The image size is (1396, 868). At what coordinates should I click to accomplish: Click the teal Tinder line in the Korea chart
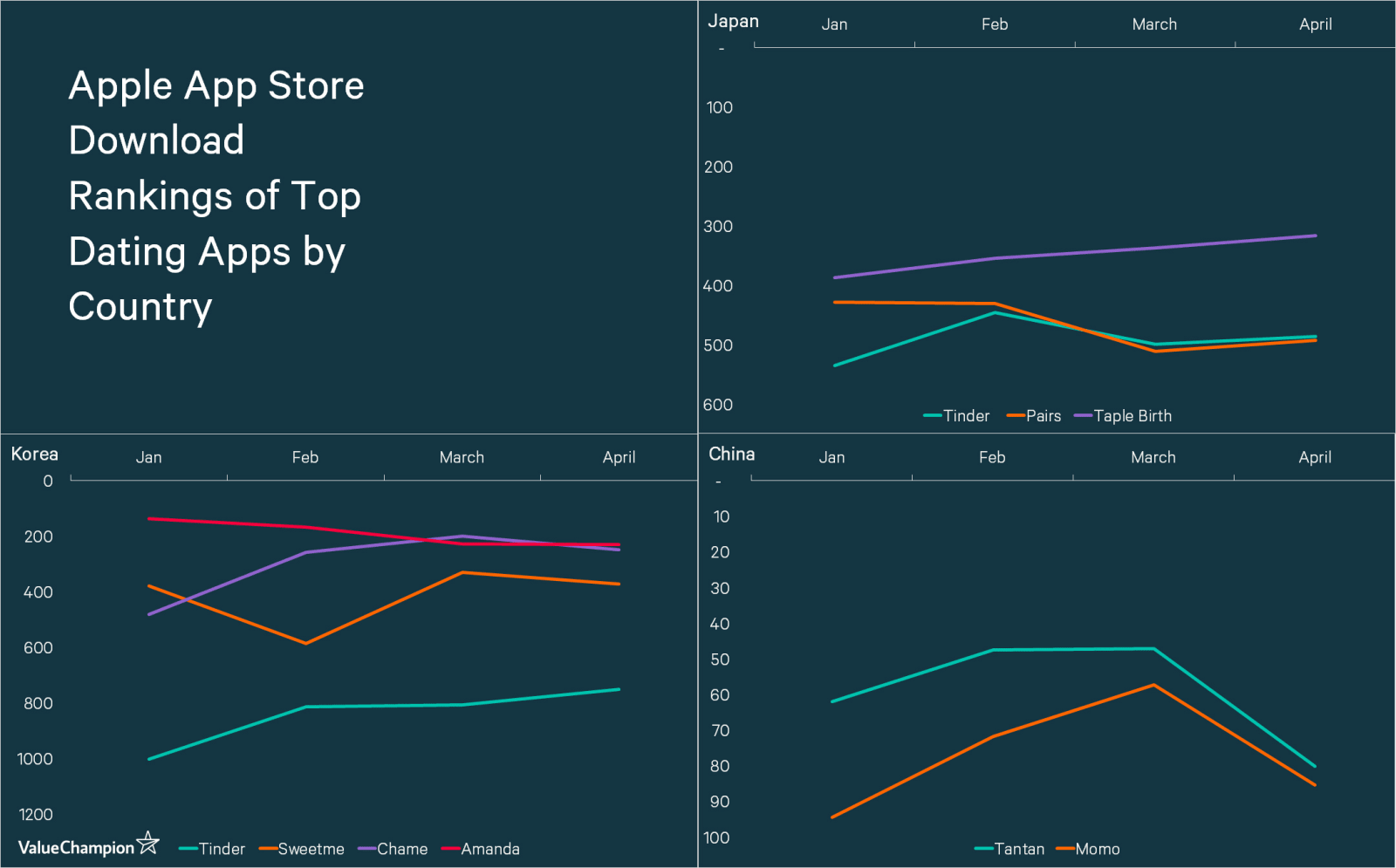pos(384,706)
